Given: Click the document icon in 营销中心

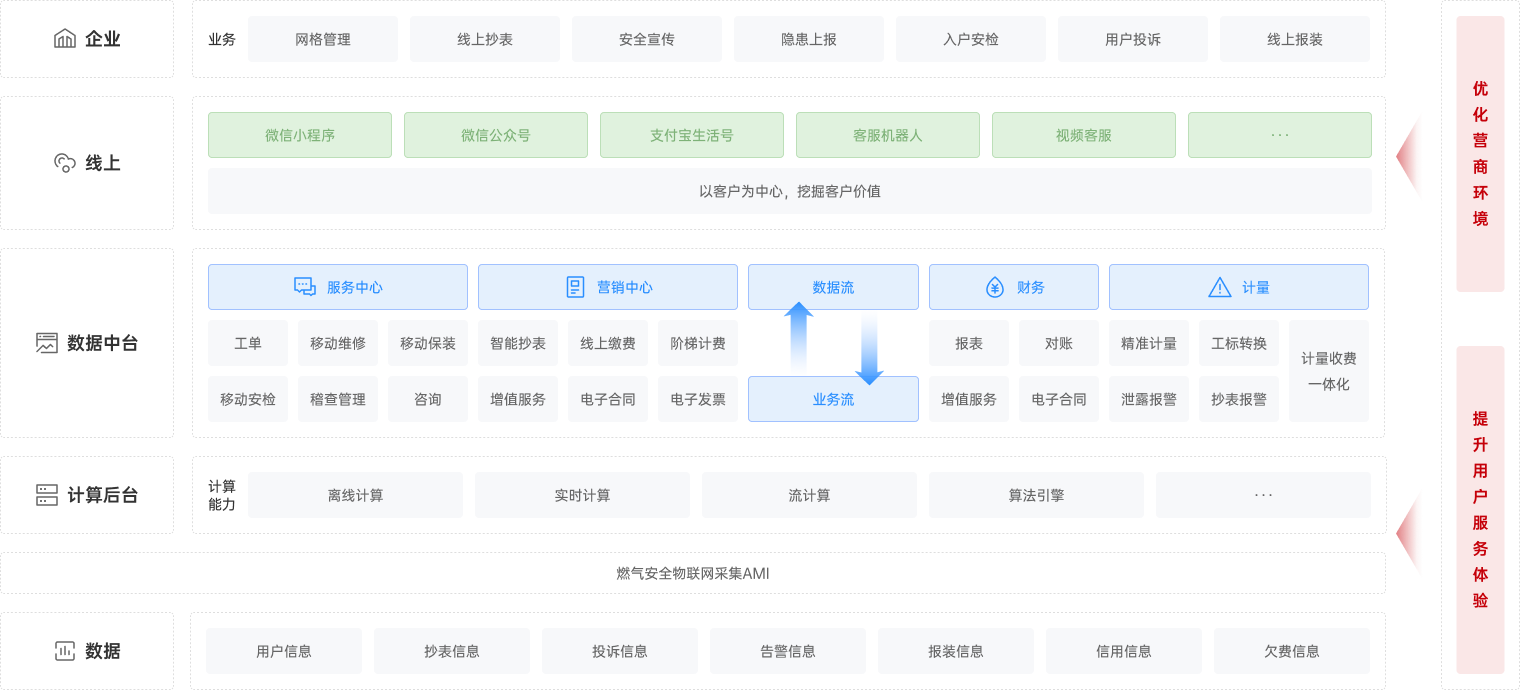Looking at the screenshot, I should (575, 287).
